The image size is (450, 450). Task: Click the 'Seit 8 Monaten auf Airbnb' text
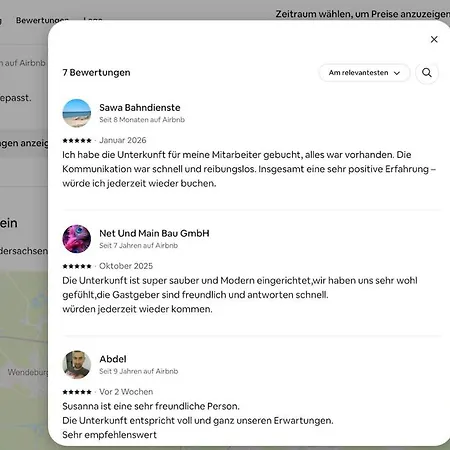point(142,120)
